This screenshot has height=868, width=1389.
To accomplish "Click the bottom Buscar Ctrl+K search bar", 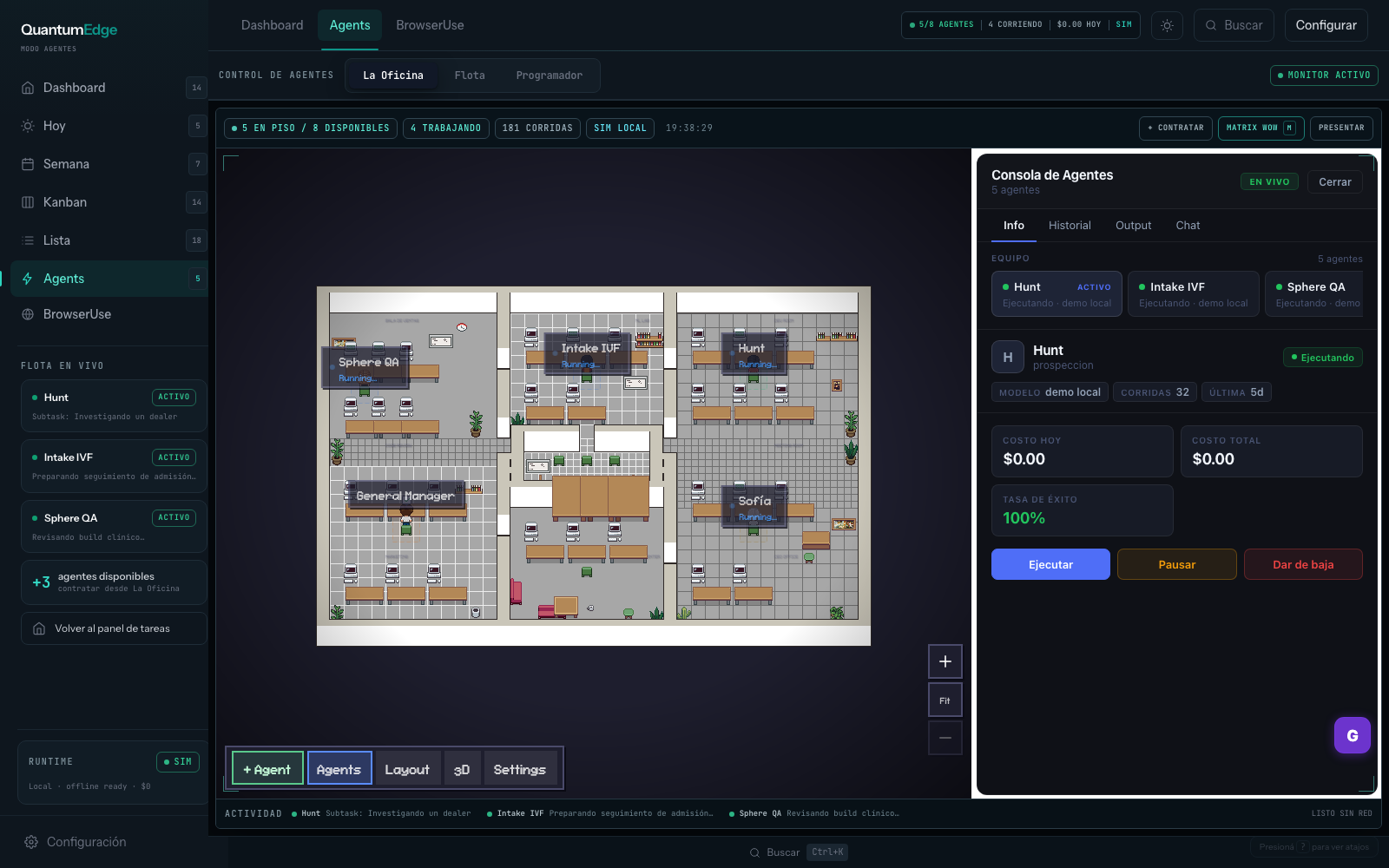I will click(799, 852).
